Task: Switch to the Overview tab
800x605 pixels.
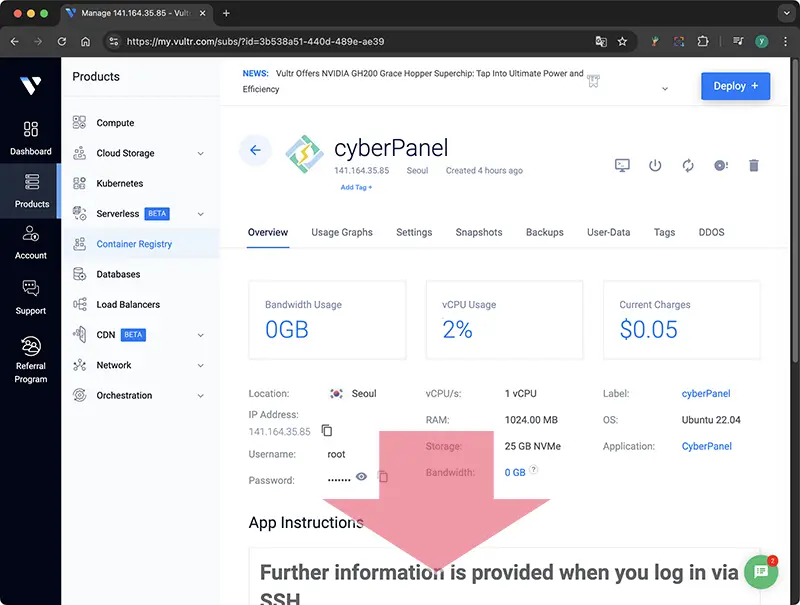Action: 268,233
